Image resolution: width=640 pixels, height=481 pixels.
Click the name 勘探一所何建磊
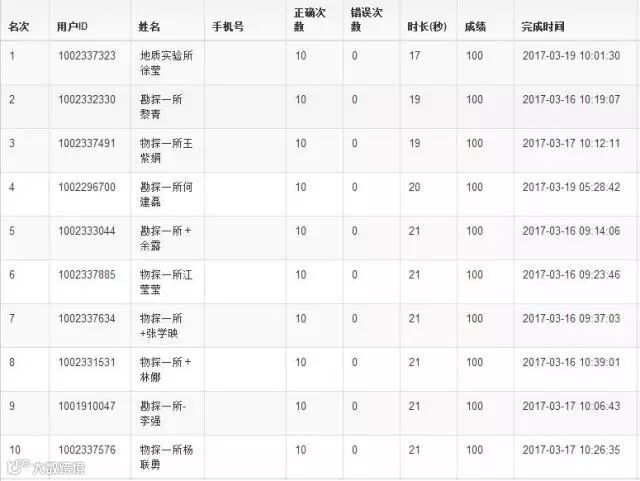point(166,194)
